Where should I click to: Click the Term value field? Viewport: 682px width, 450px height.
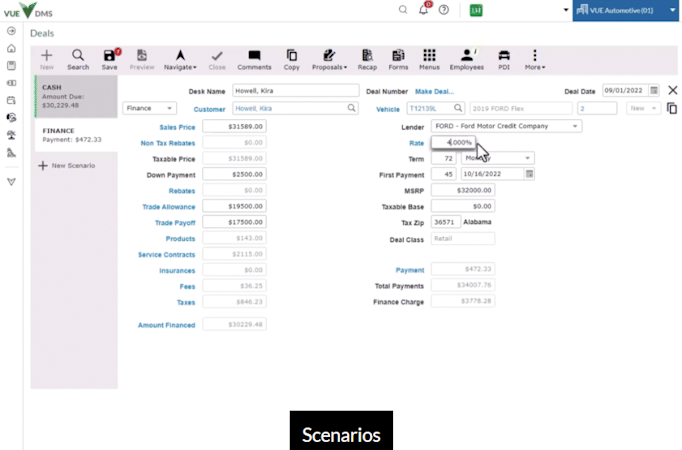(x=444, y=158)
